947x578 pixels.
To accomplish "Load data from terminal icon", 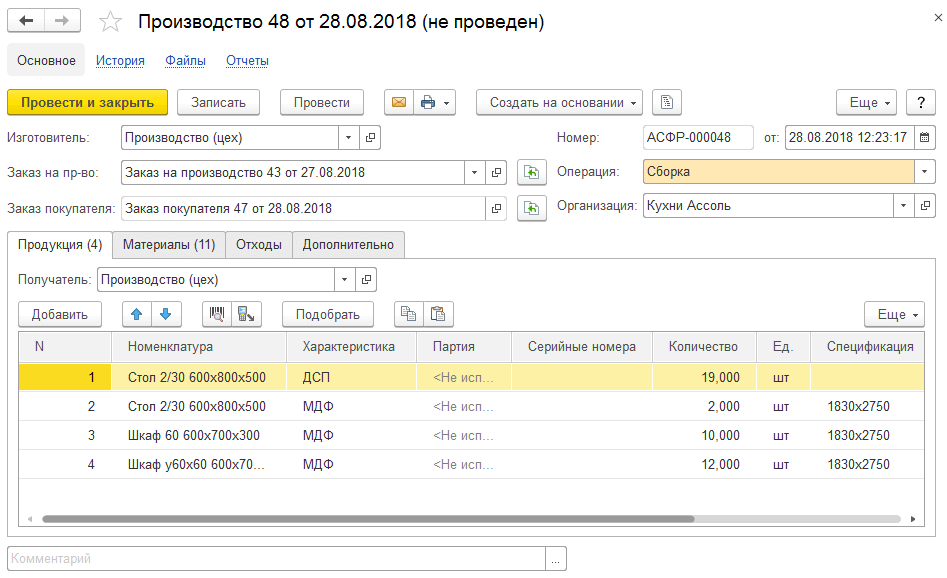I will (x=246, y=314).
